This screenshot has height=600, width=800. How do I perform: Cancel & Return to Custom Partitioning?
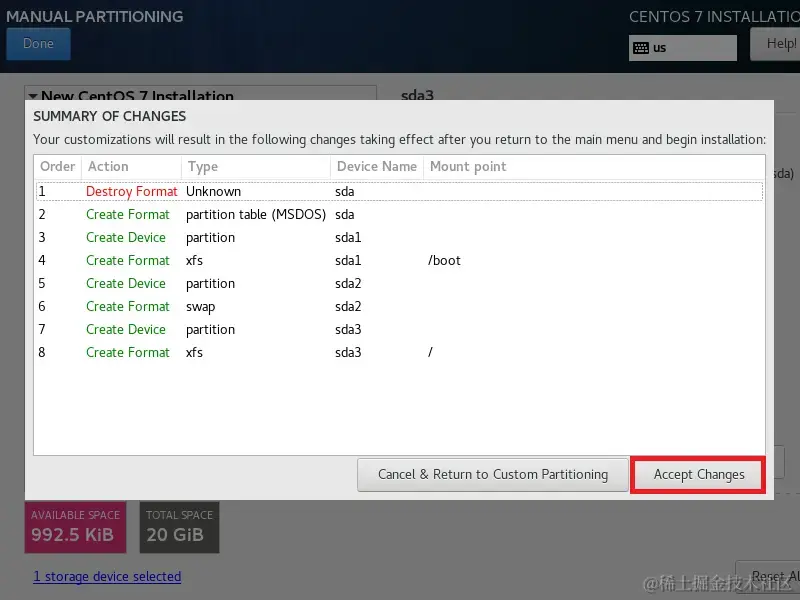pos(493,474)
